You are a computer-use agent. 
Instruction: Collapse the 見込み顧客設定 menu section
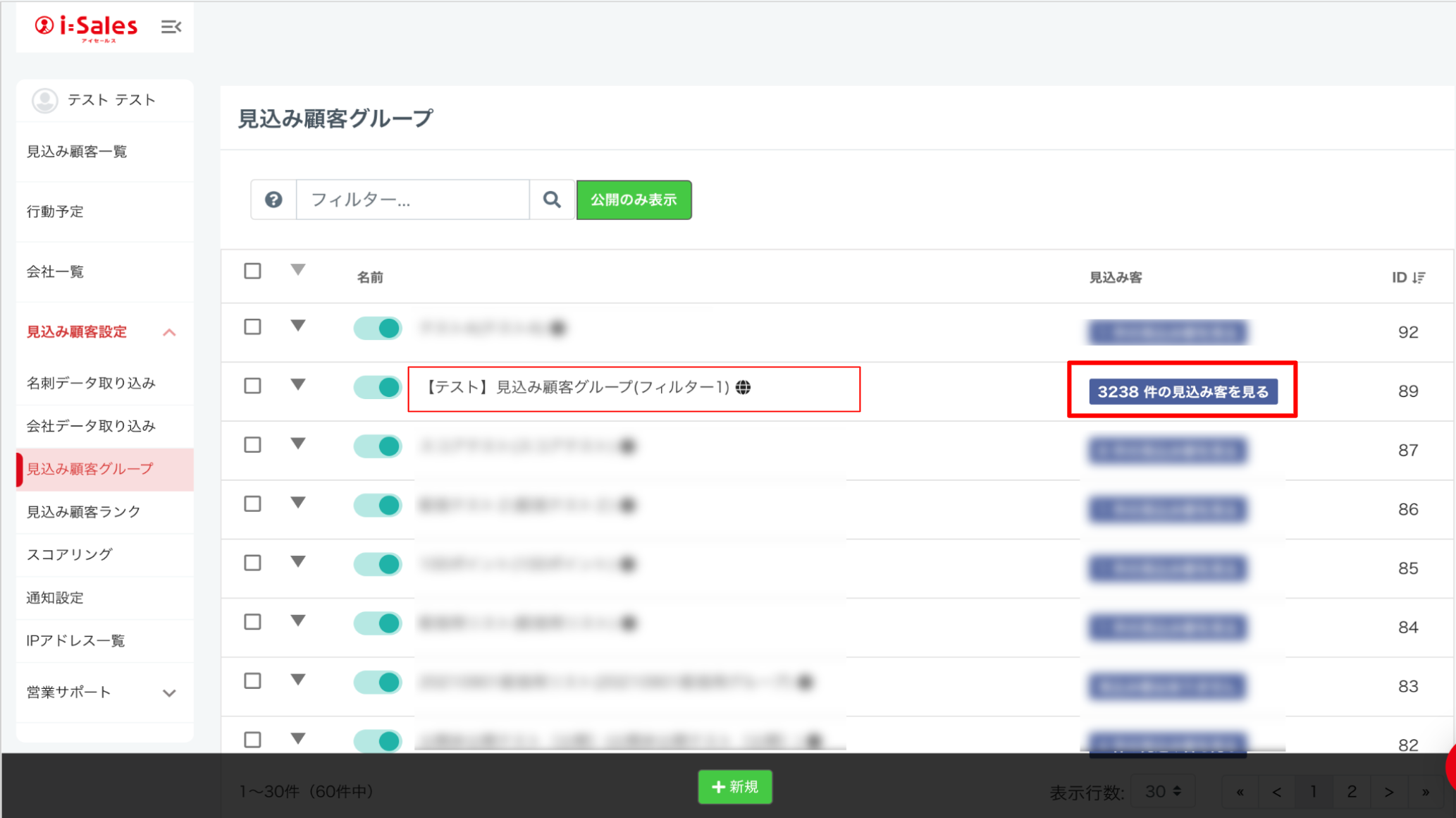coord(169,332)
